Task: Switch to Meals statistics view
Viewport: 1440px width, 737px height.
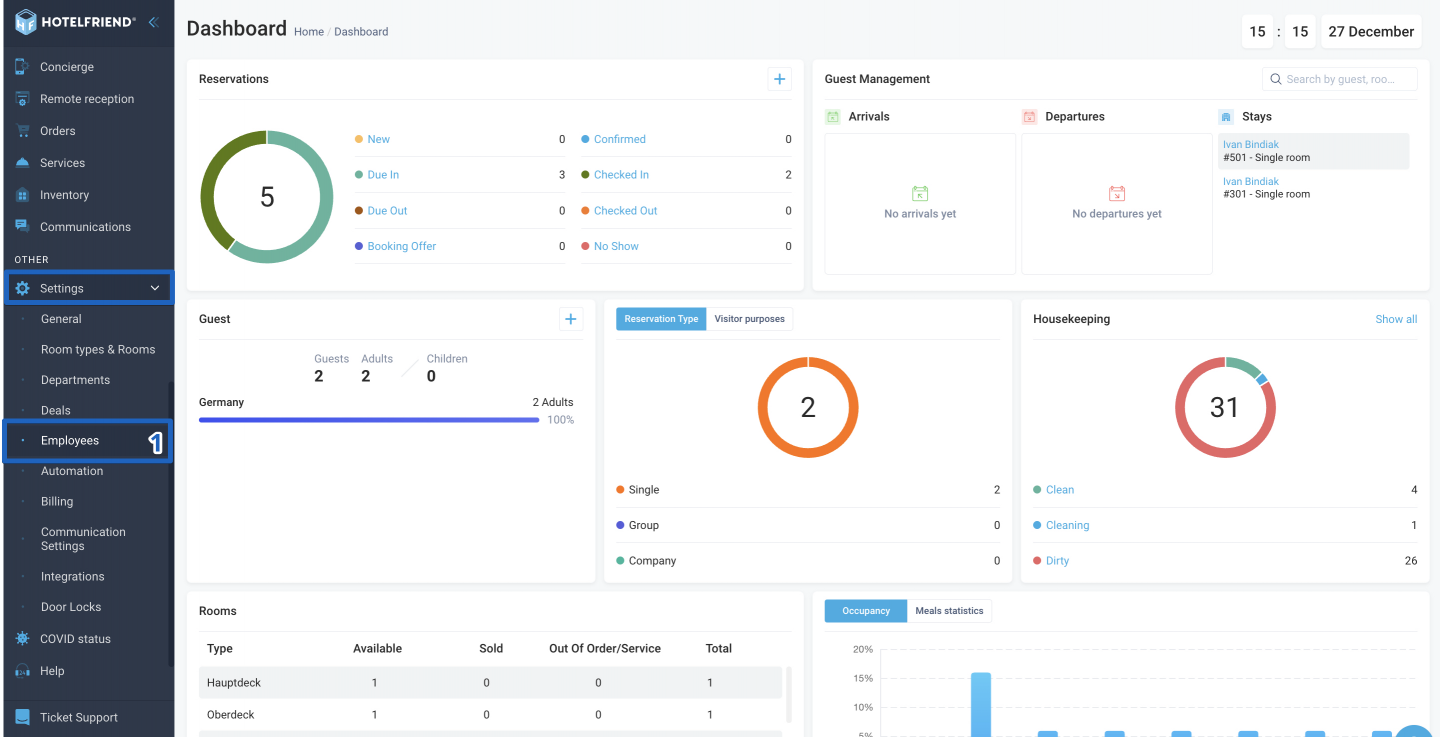Action: pos(949,611)
